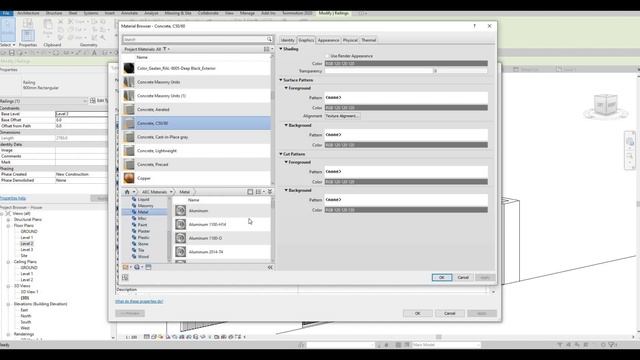The height and width of the screenshot is (360, 640).
Task: Click the search magnifier icon in Material Browser
Action: click(x=269, y=39)
